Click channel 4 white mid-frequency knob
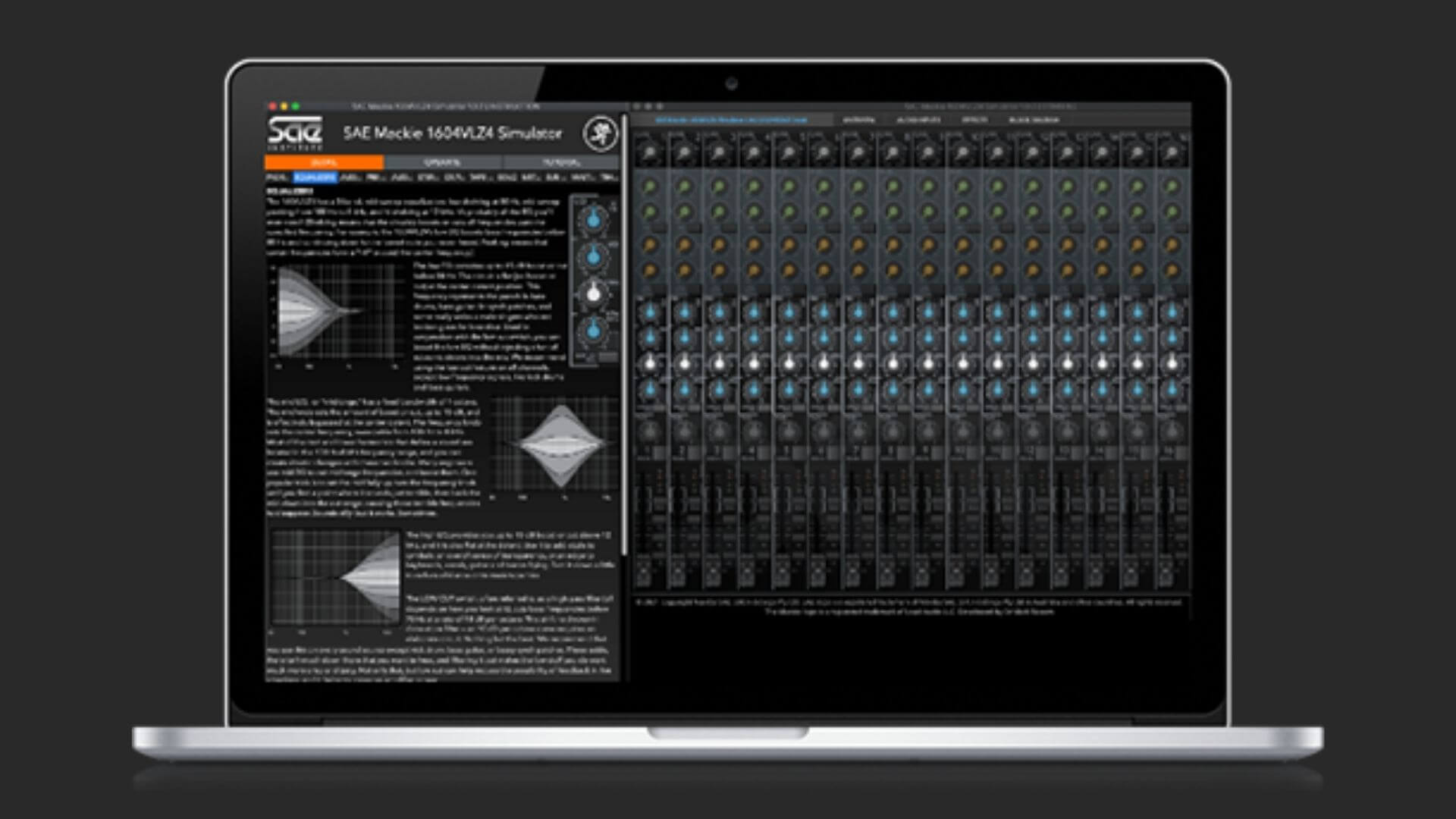Screen dimensions: 1456x819 coord(754,365)
